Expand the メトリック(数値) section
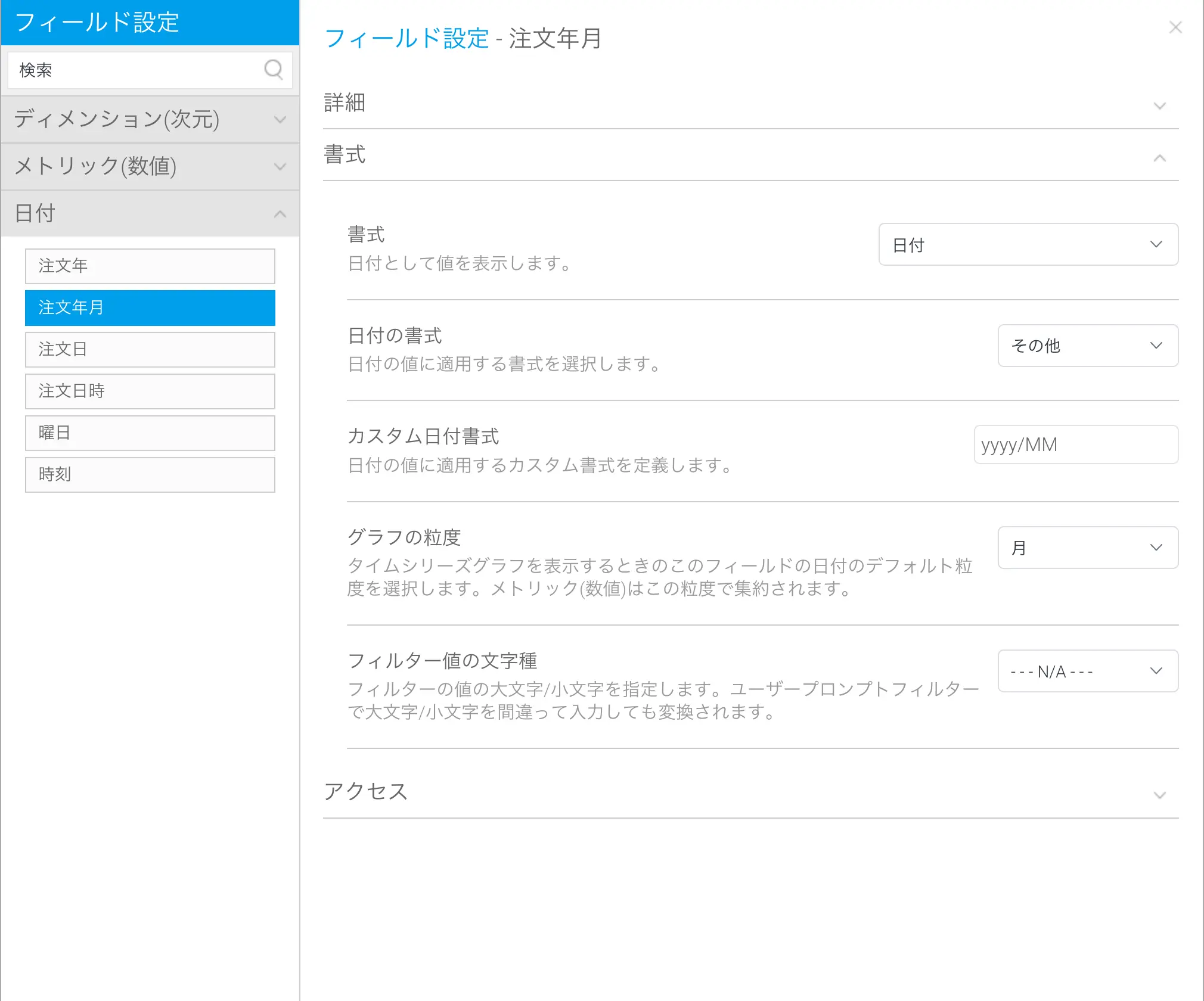Screen dimensions: 1204x1001 click(280, 167)
